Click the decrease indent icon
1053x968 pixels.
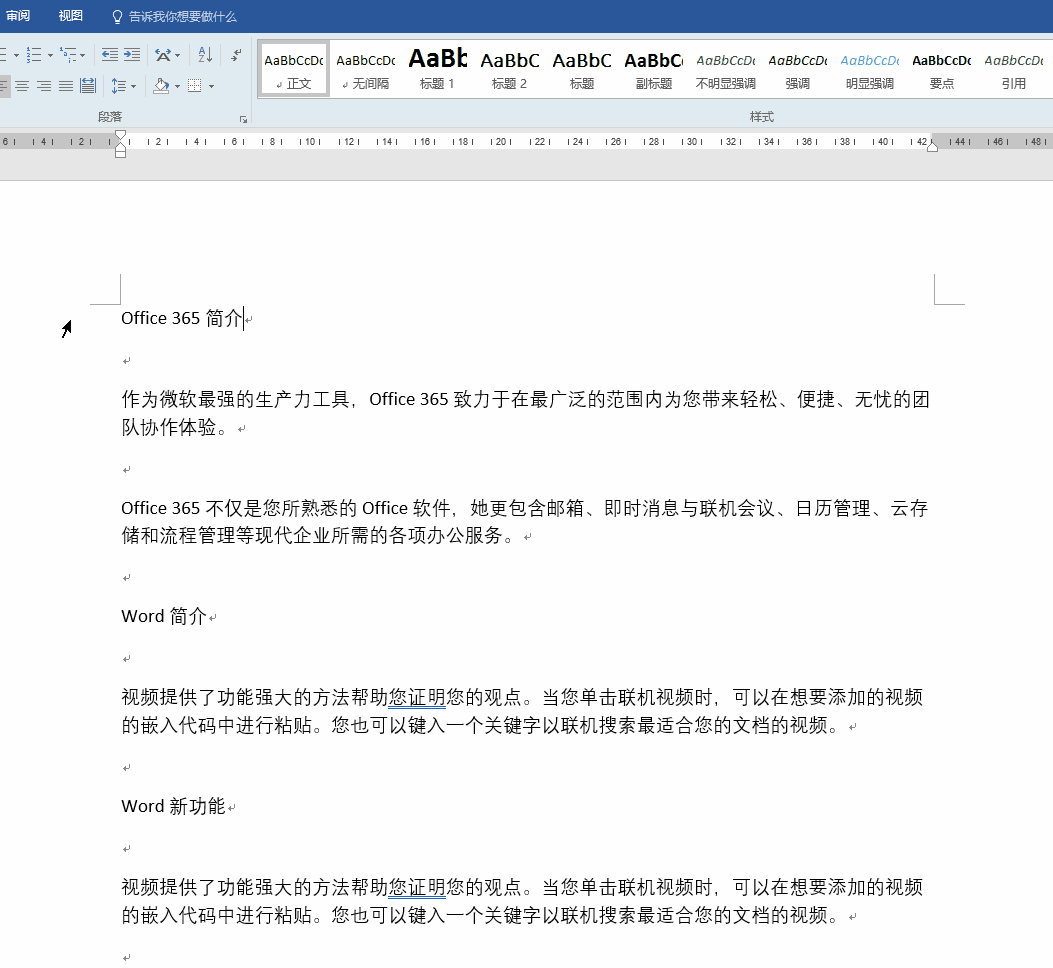pos(110,55)
